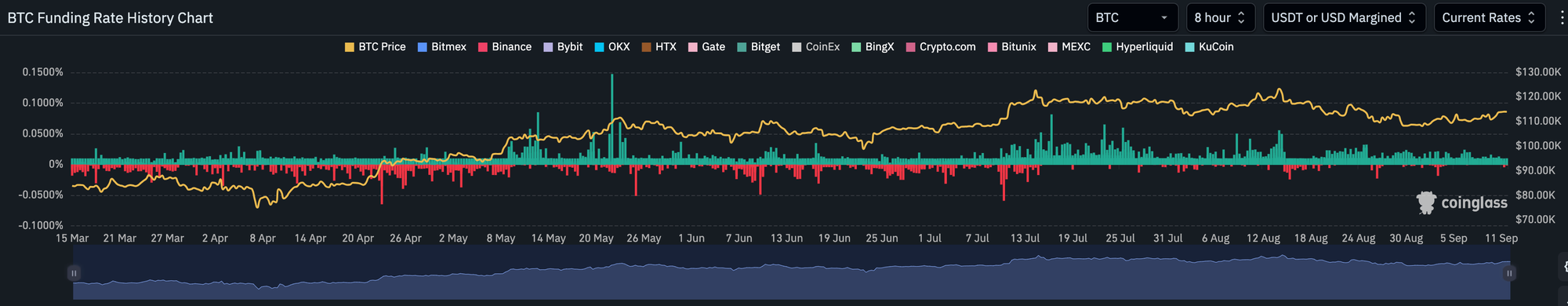Toggle BingX series in legend
This screenshot has width=1568, height=306.
(873, 47)
